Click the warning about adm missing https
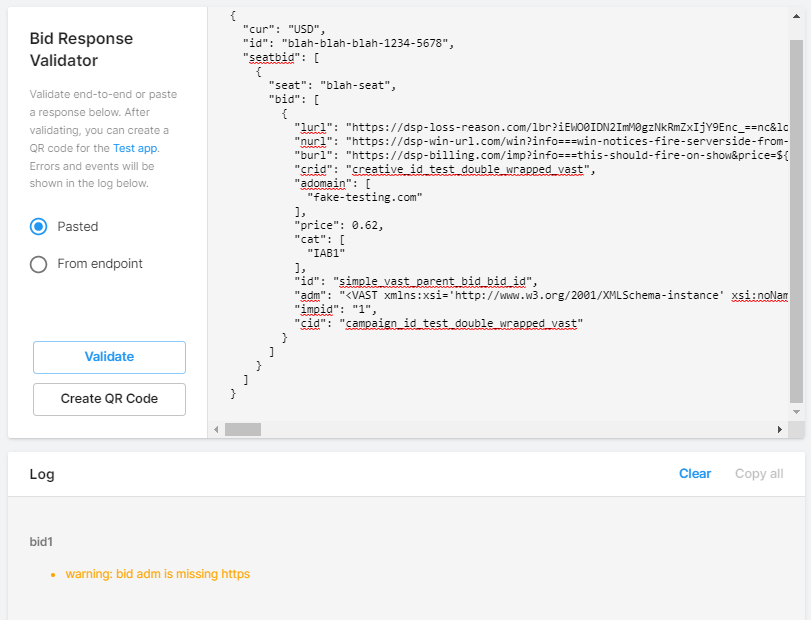The height and width of the screenshot is (620, 811). point(157,574)
